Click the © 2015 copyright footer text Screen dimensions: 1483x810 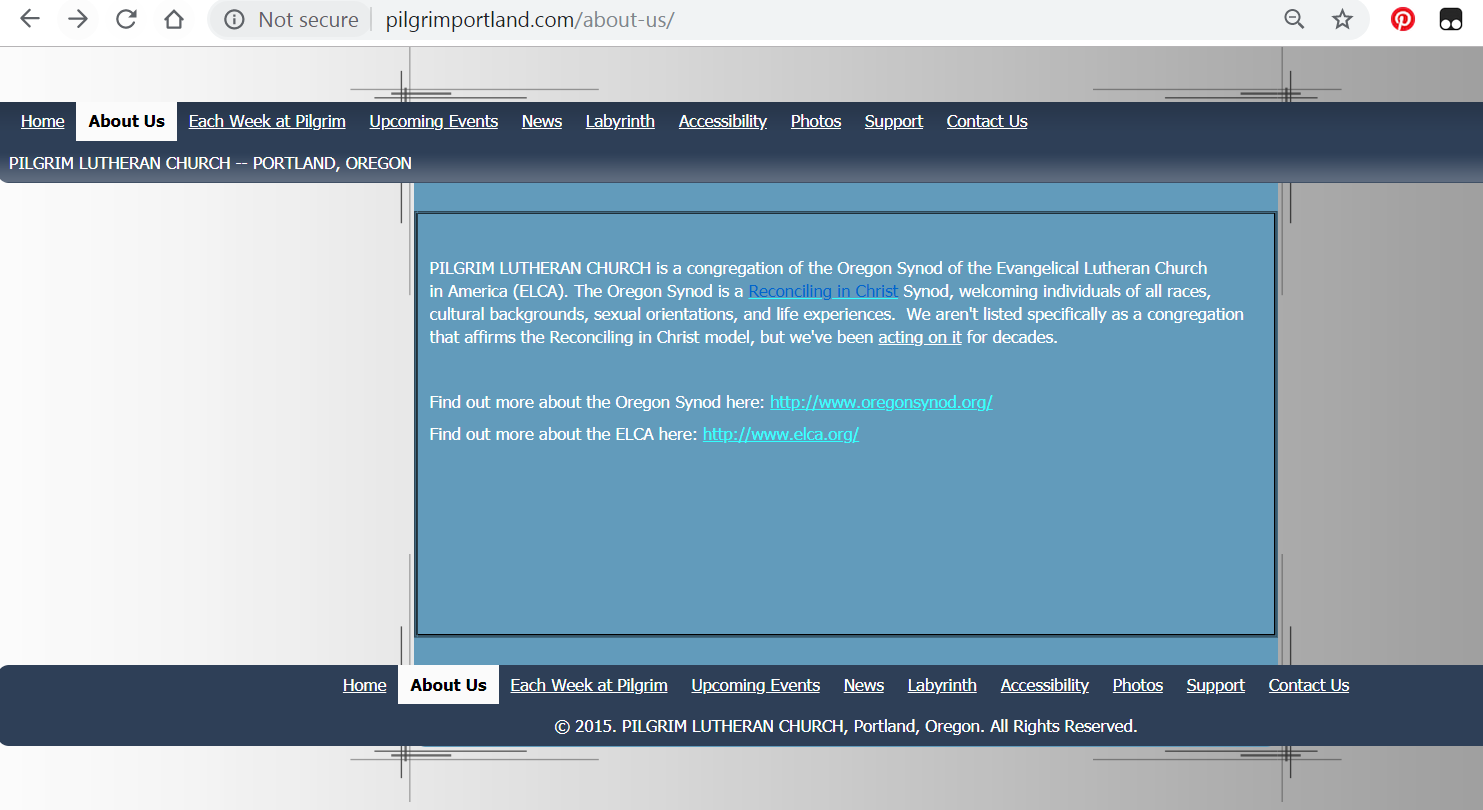846,726
